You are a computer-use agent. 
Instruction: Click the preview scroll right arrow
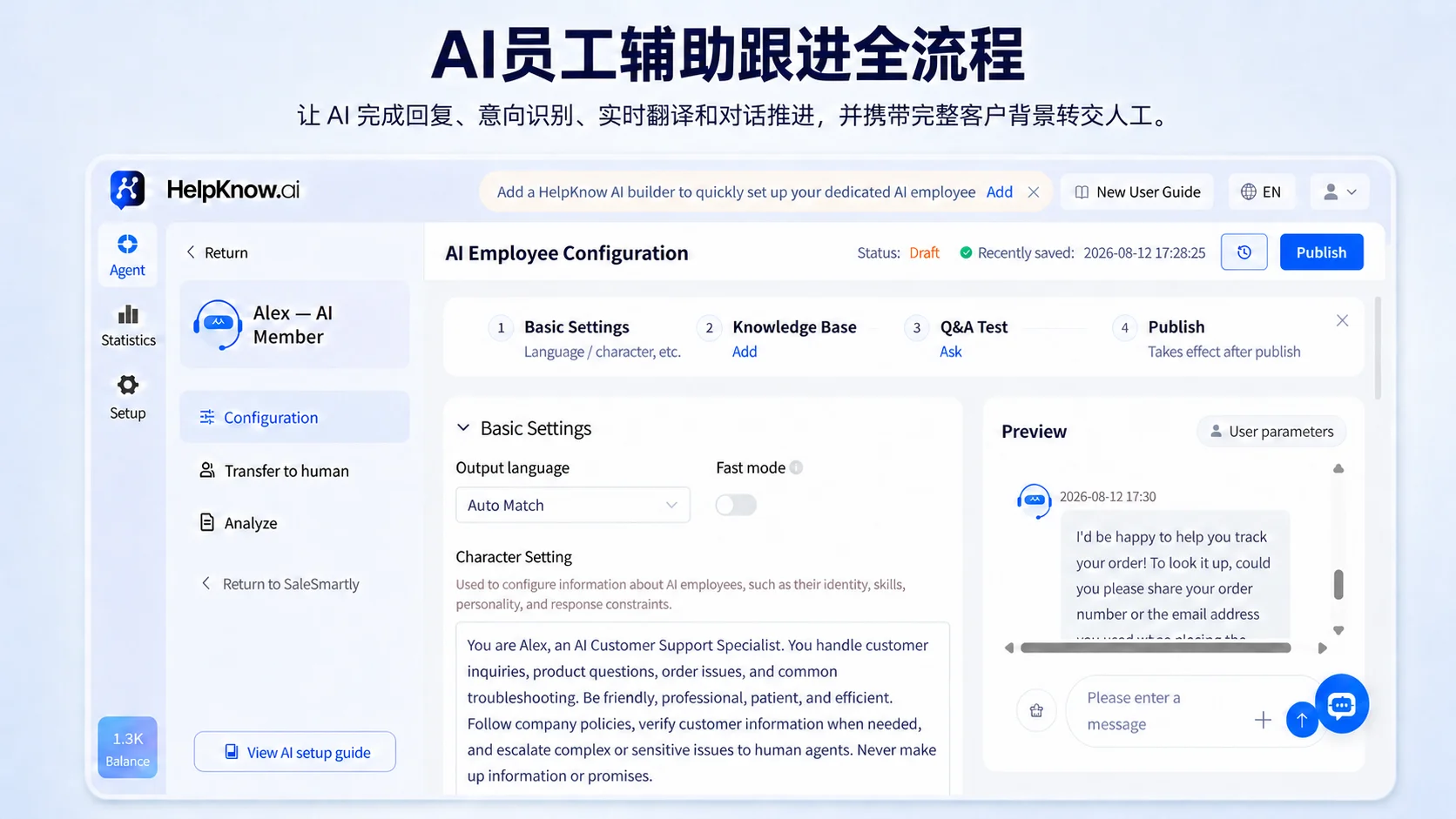click(x=1322, y=648)
